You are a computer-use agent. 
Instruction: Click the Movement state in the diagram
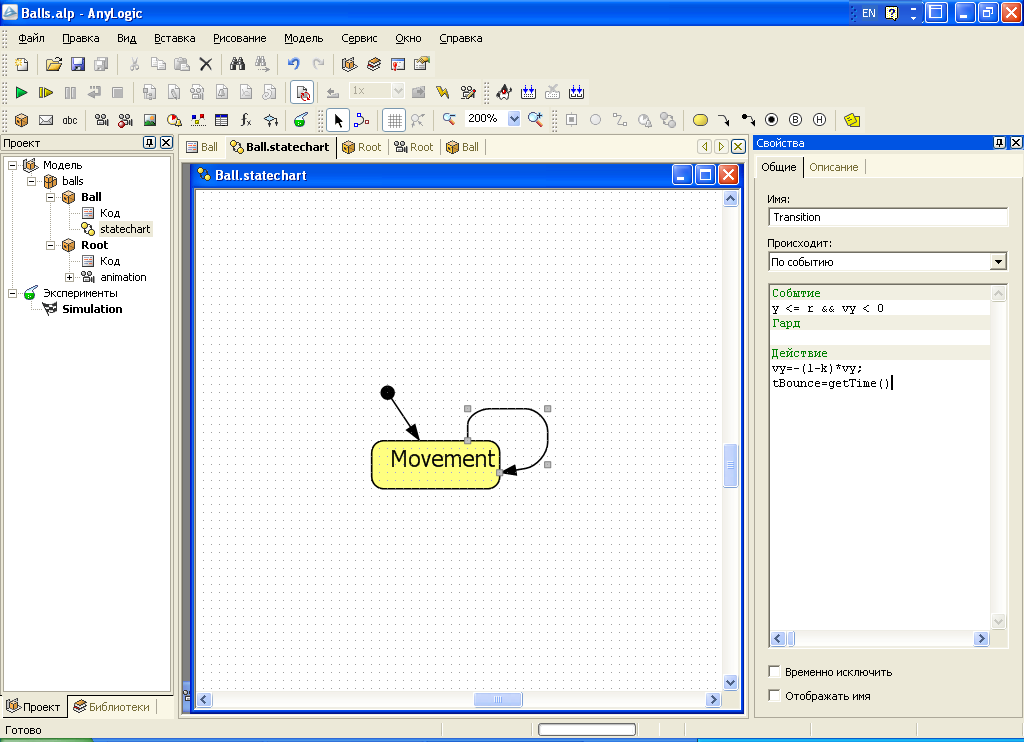point(436,464)
